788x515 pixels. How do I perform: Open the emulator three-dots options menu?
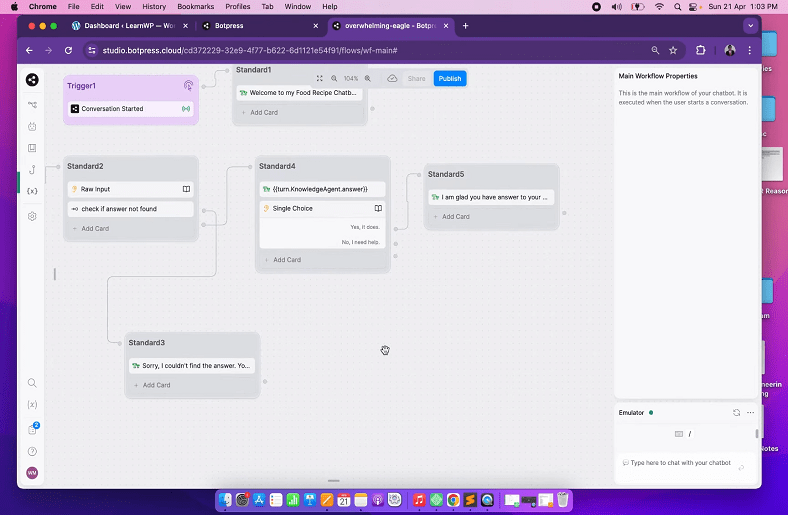750,413
